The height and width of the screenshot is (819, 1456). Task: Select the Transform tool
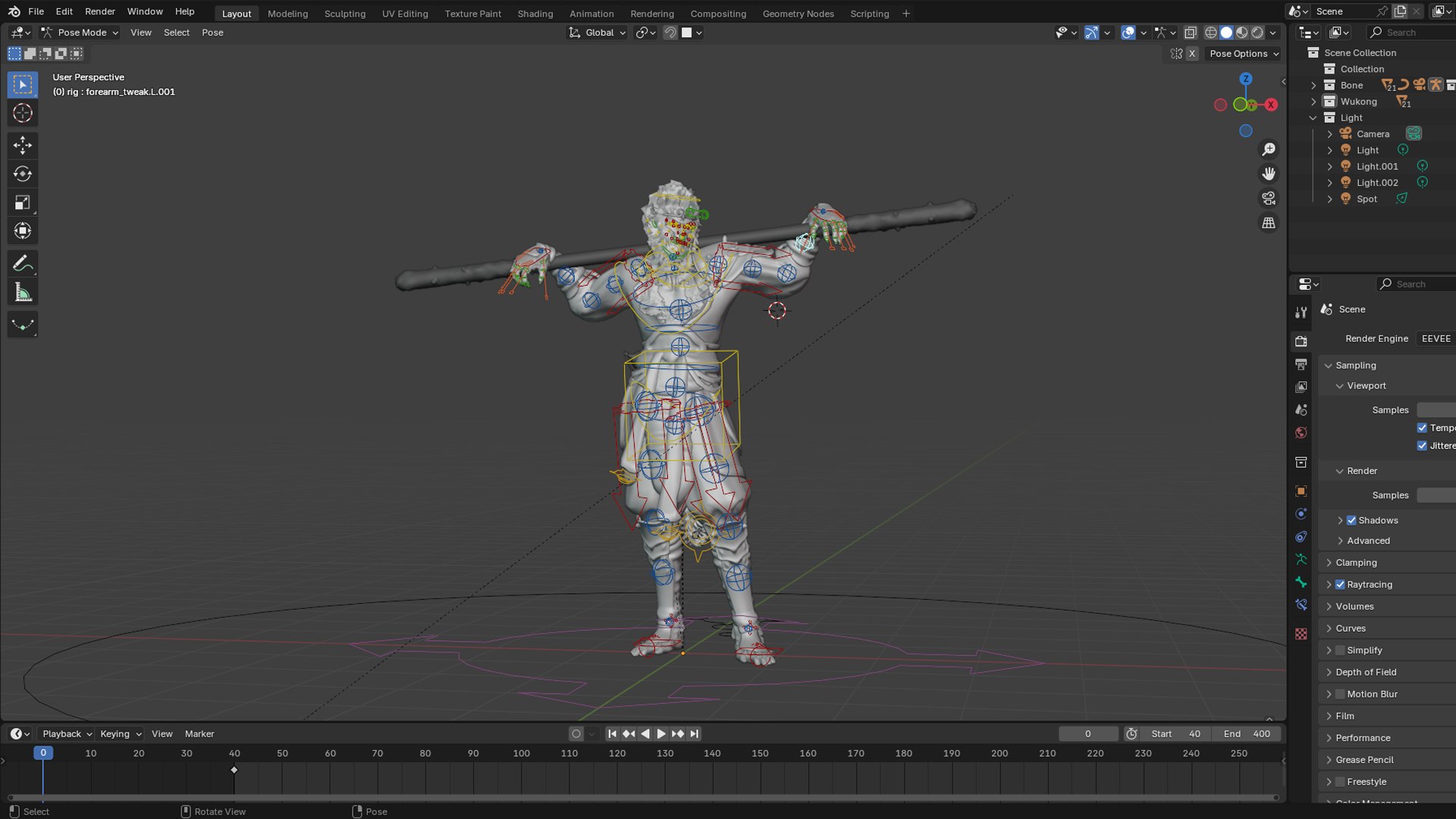coord(23,231)
